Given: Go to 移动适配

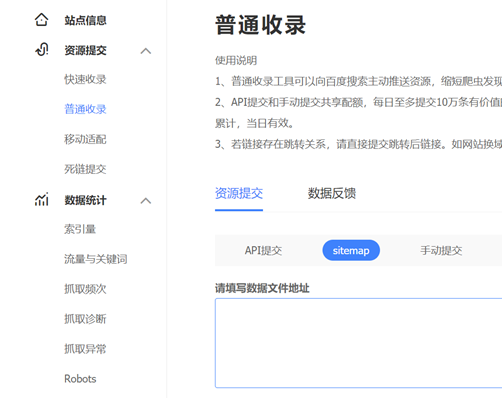Looking at the screenshot, I should click(85, 139).
